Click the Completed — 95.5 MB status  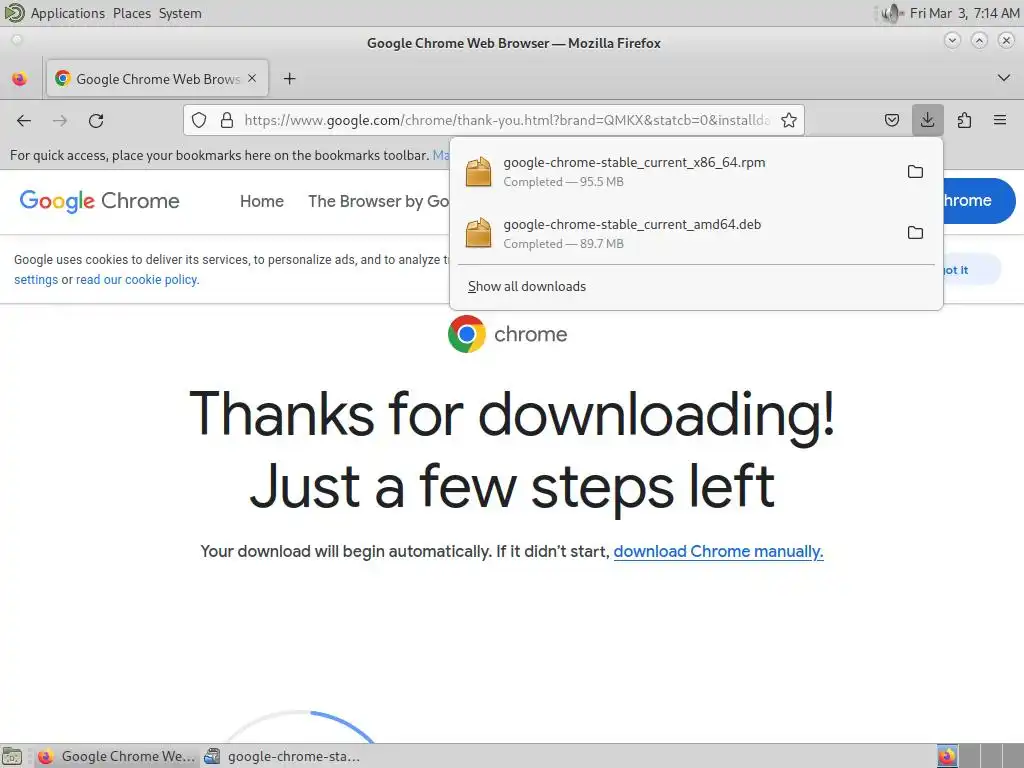tap(564, 182)
